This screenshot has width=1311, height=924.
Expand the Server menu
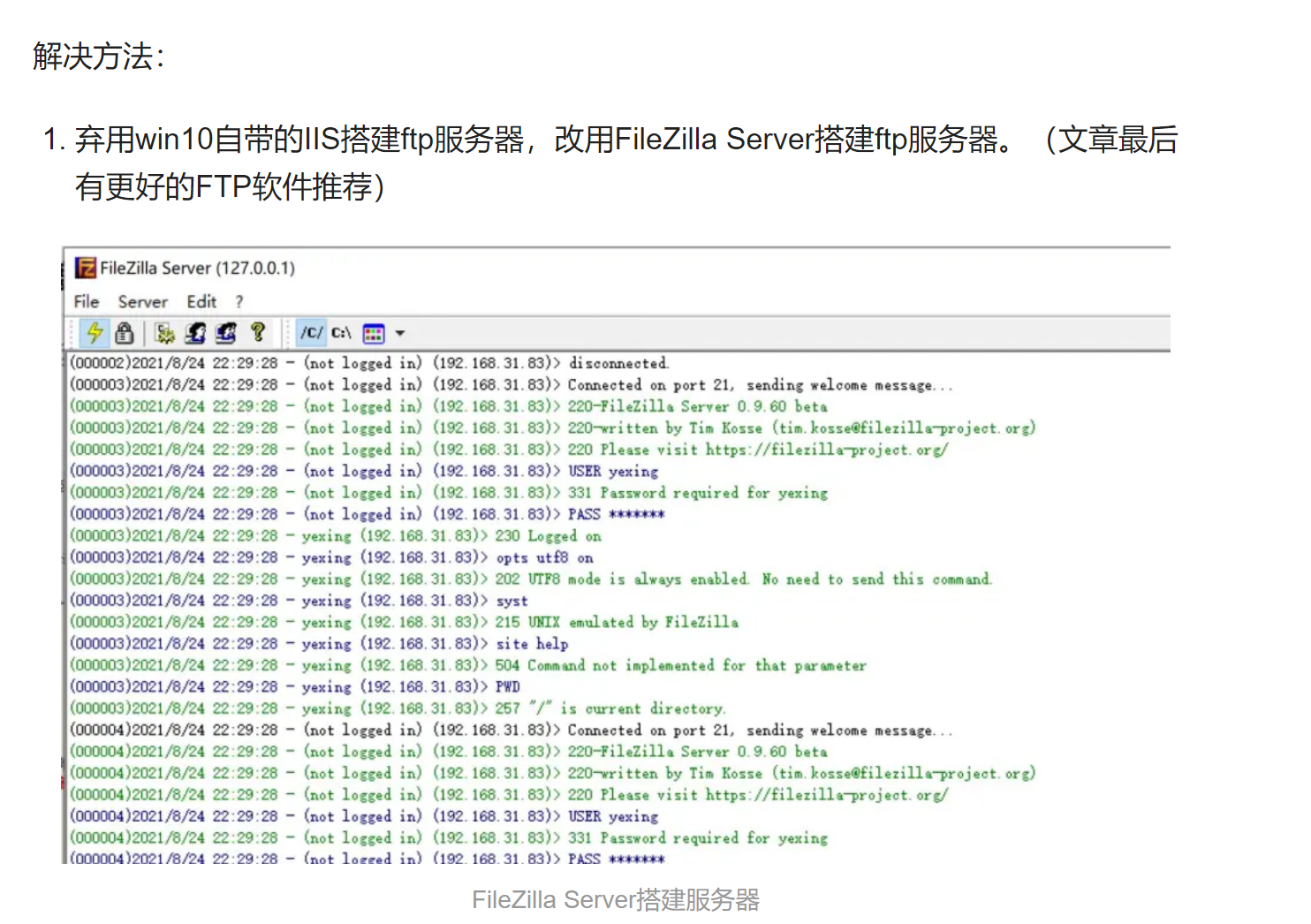(x=142, y=301)
